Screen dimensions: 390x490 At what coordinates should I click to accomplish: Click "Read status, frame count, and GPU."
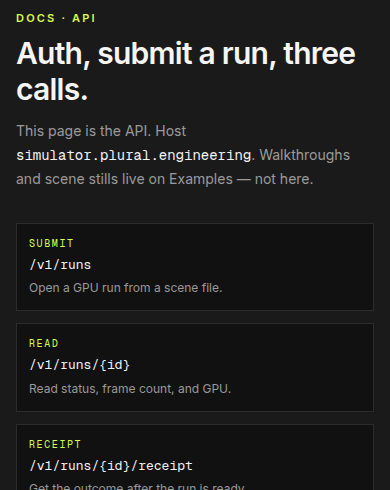point(130,389)
